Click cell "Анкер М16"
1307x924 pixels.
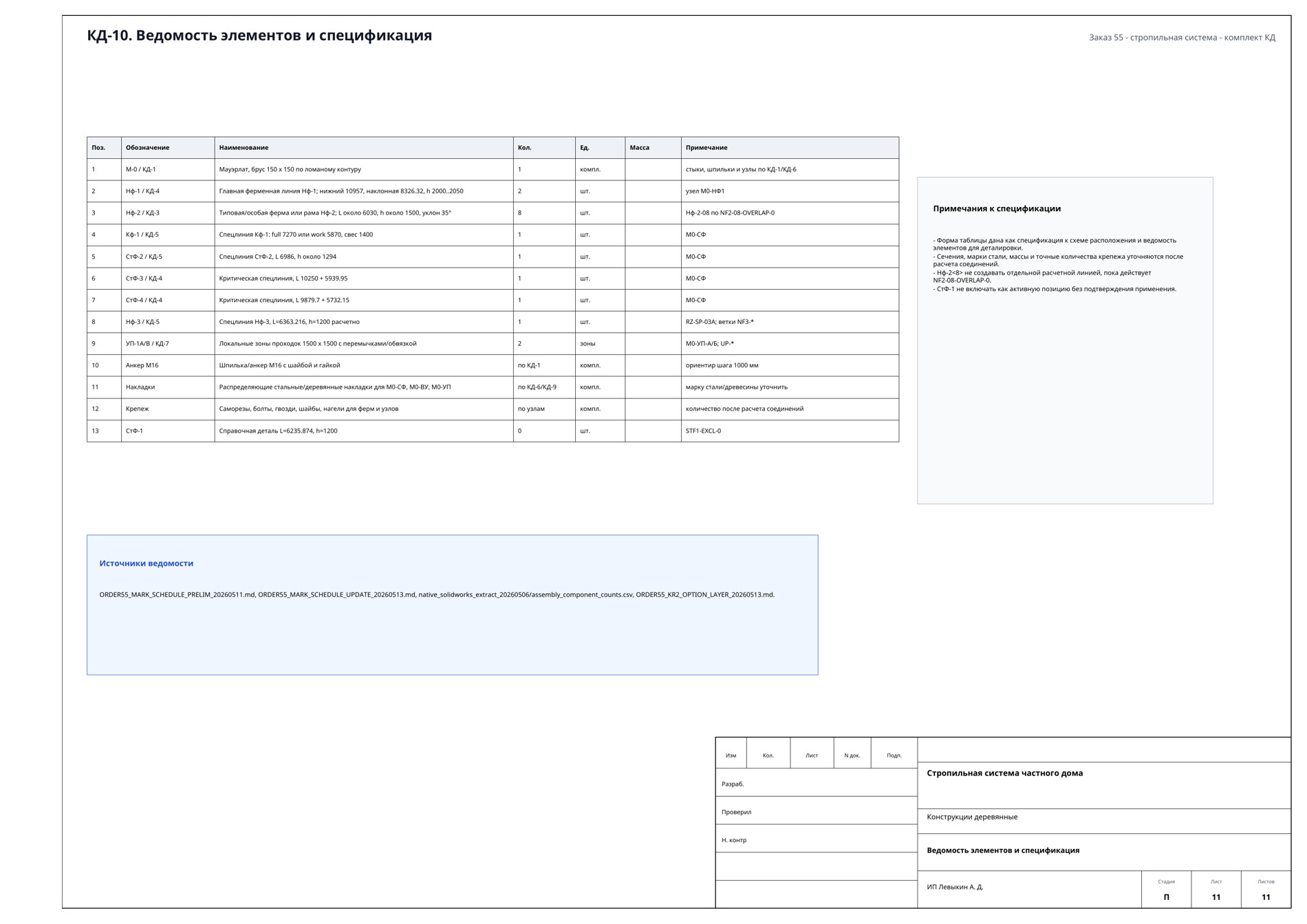(x=168, y=366)
